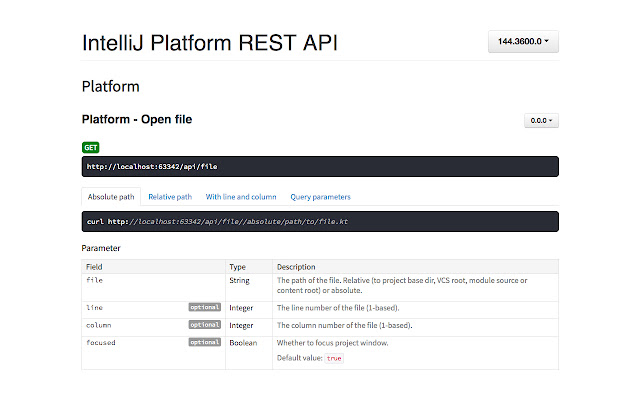Select the With line and column tab
This screenshot has height=400, width=640.
tap(241, 197)
